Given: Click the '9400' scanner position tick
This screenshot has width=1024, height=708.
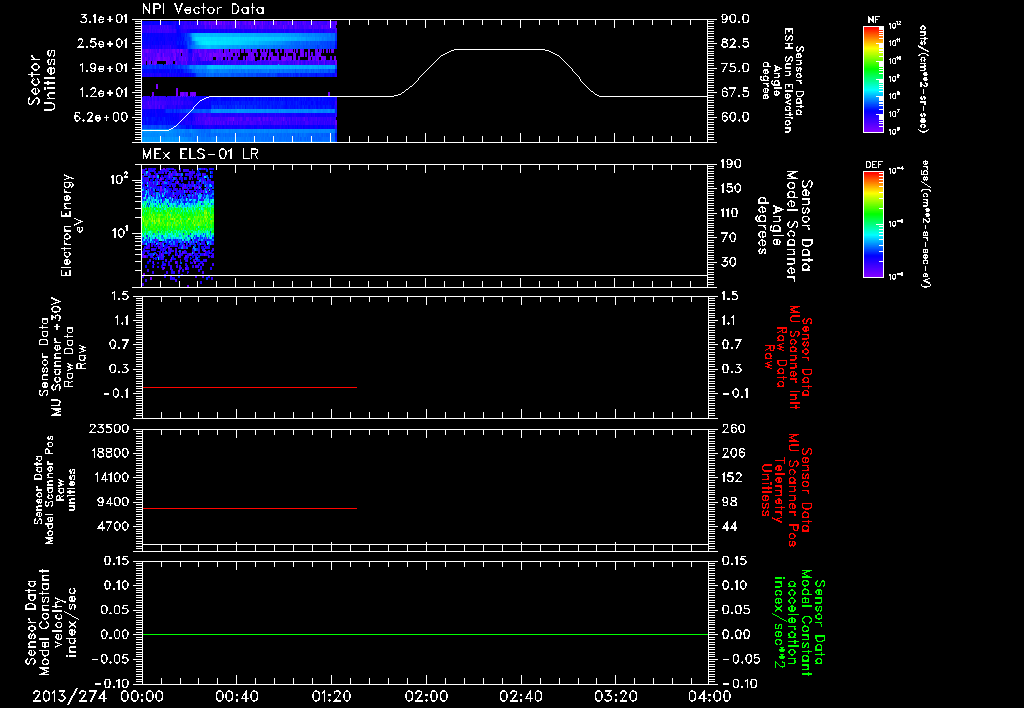Looking at the screenshot, I should (113, 502).
